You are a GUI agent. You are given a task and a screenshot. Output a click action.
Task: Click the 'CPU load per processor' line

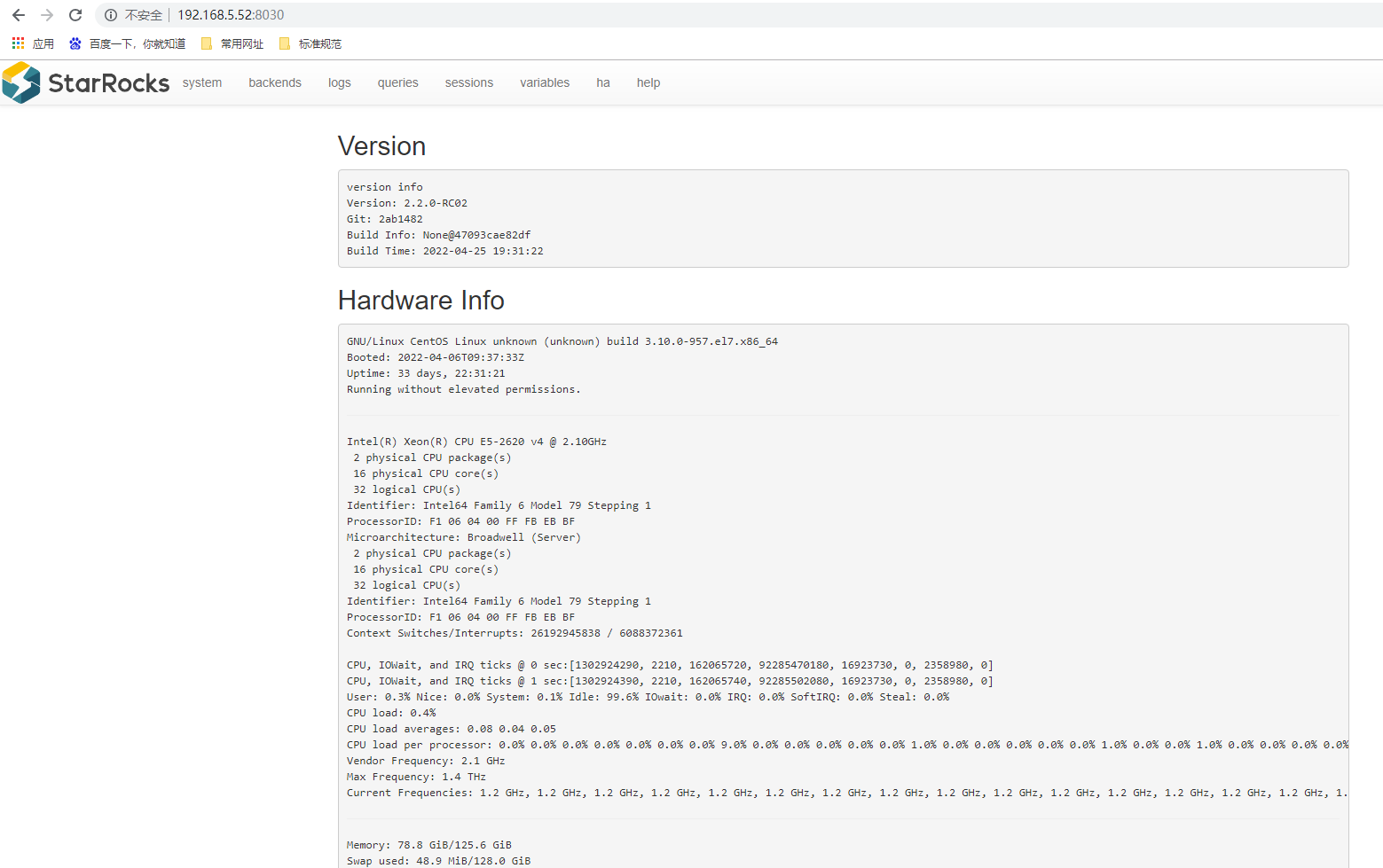point(847,745)
